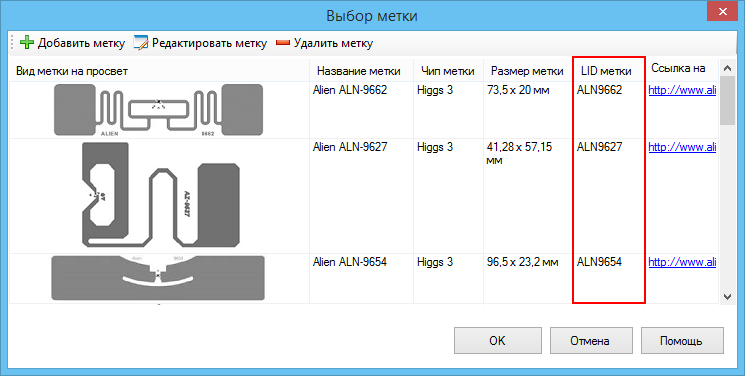This screenshot has height=376, width=745.
Task: Click the 'LID метки' column header
Action: [x=606, y=71]
